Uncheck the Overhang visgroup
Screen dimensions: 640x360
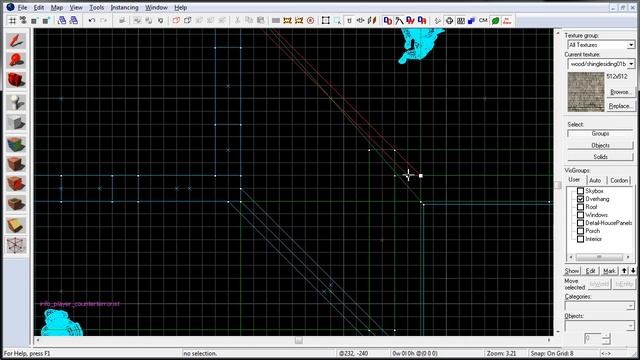[580, 199]
